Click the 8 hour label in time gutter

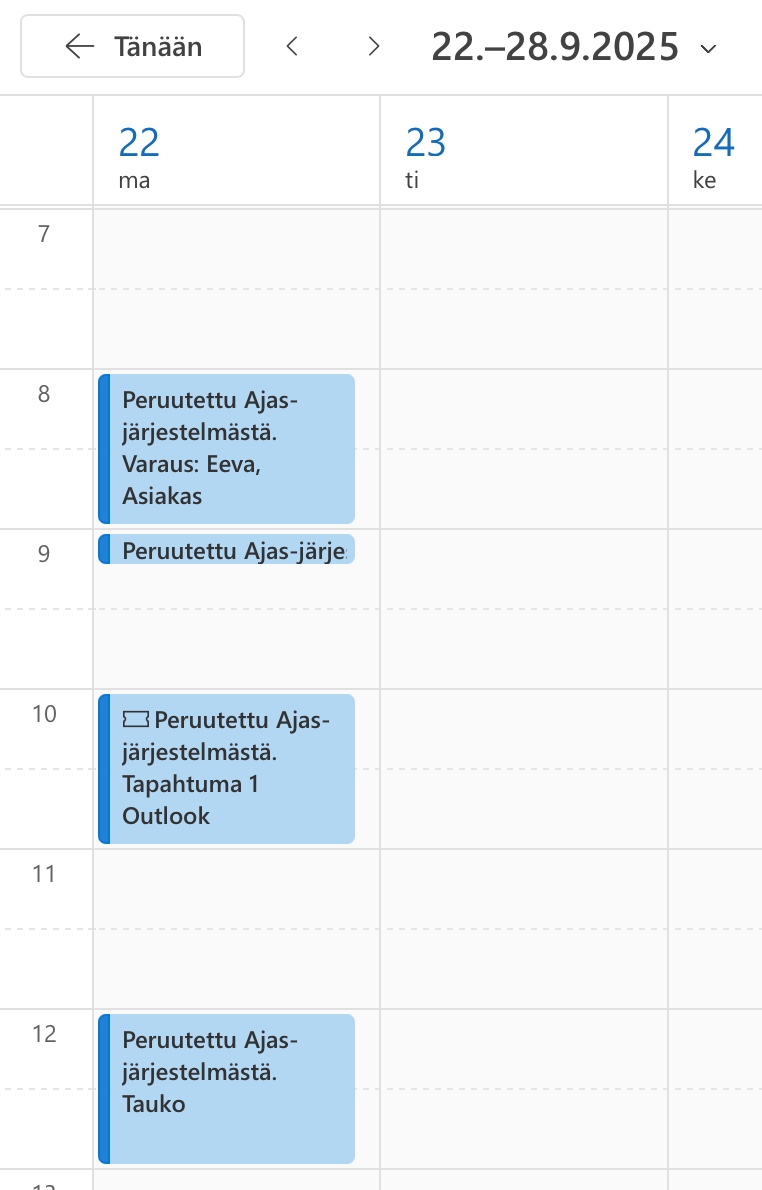(x=44, y=394)
